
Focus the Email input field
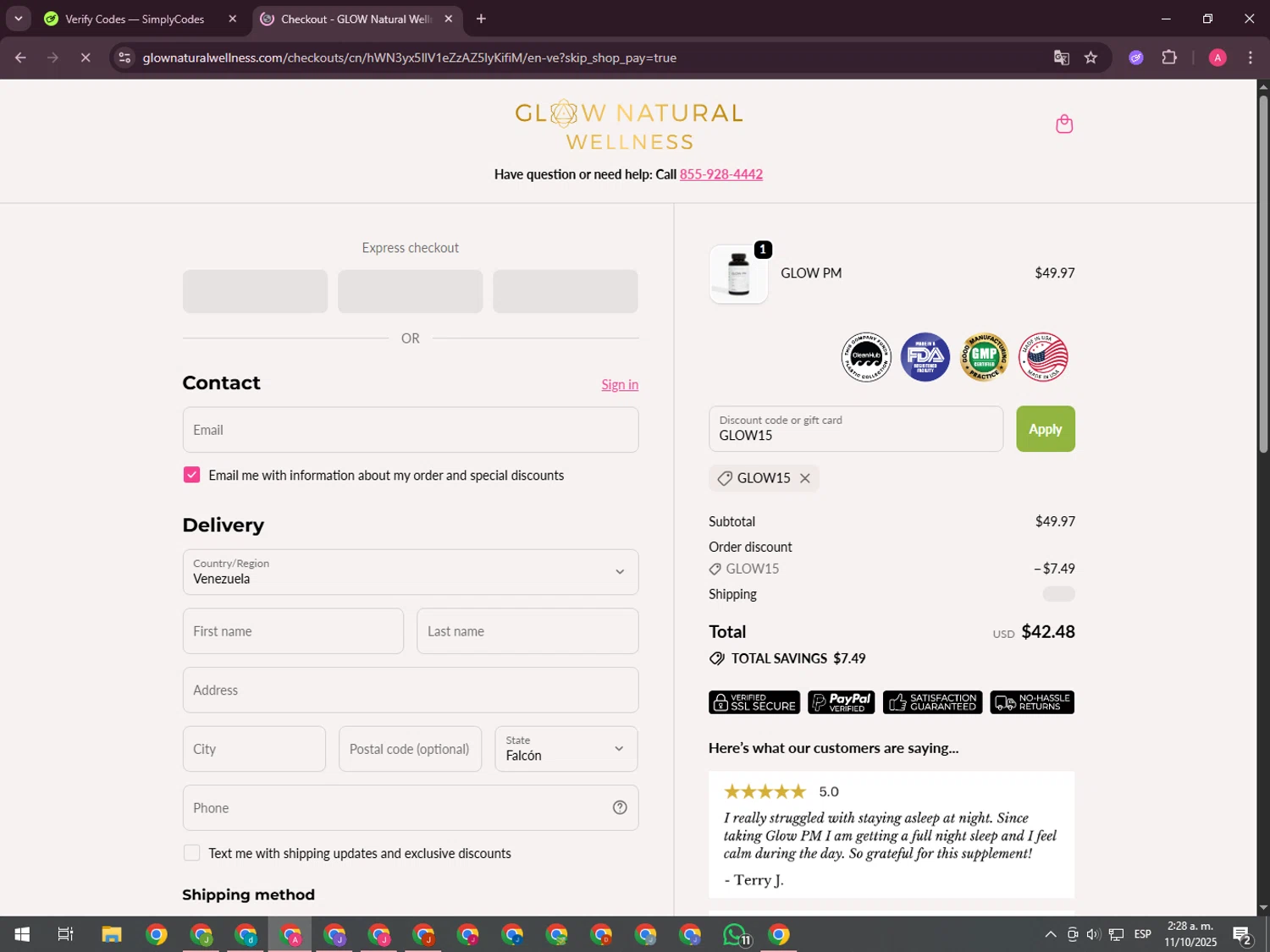pos(411,430)
